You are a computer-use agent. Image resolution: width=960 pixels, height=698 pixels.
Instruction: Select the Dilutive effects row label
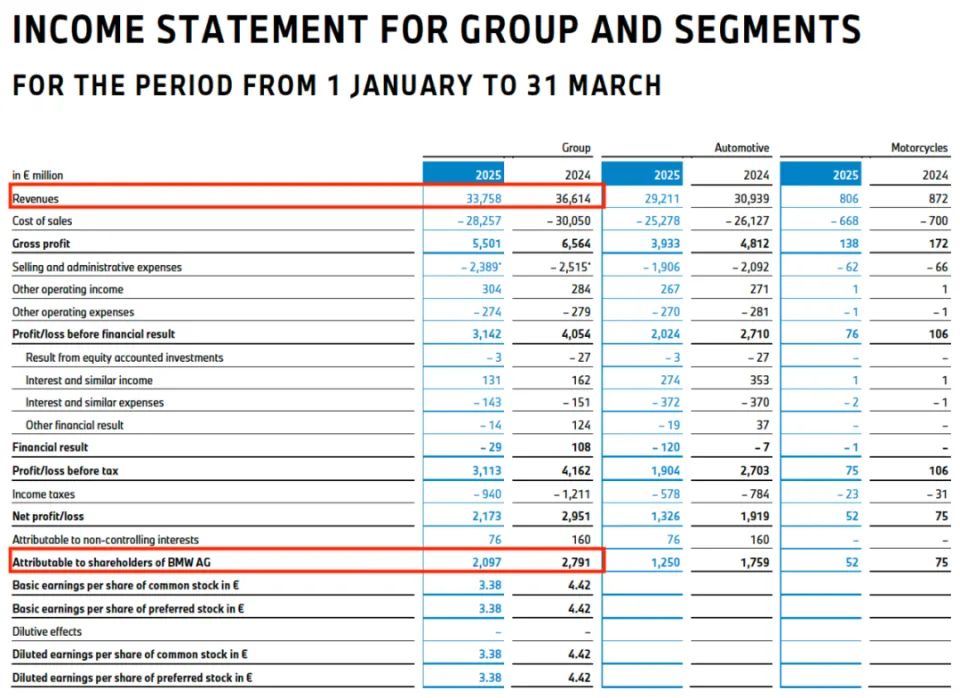(47, 631)
